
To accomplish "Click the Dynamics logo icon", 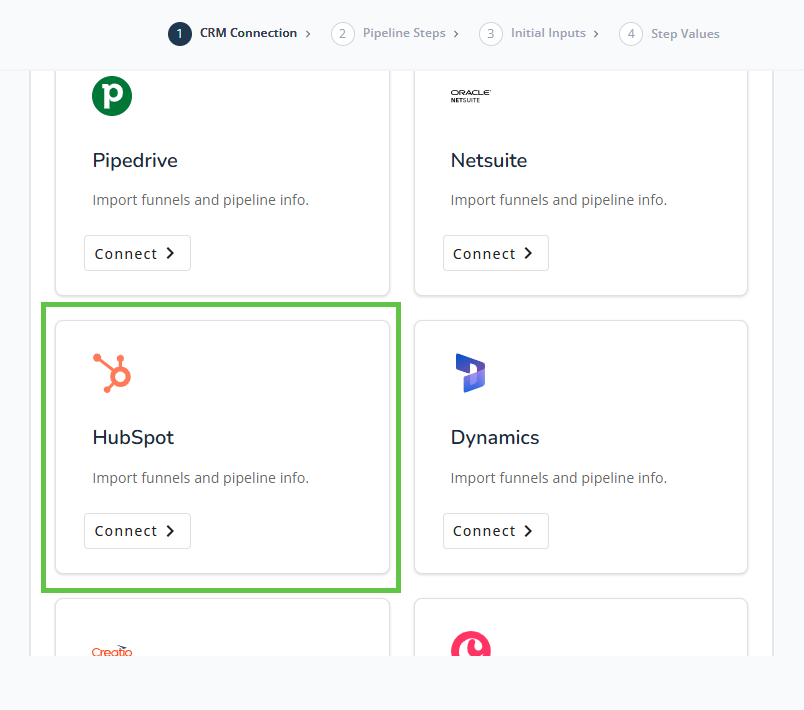I will [470, 373].
